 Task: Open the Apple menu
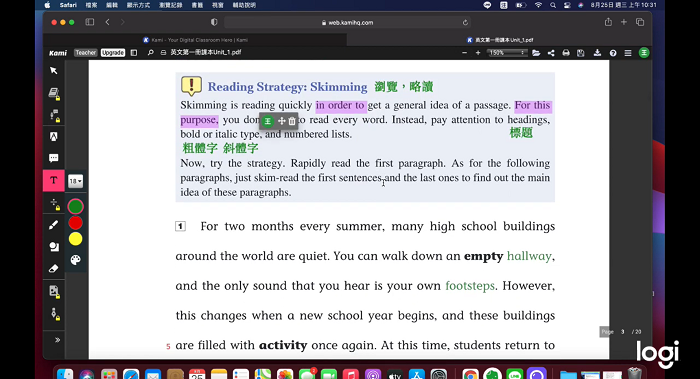pos(47,5)
